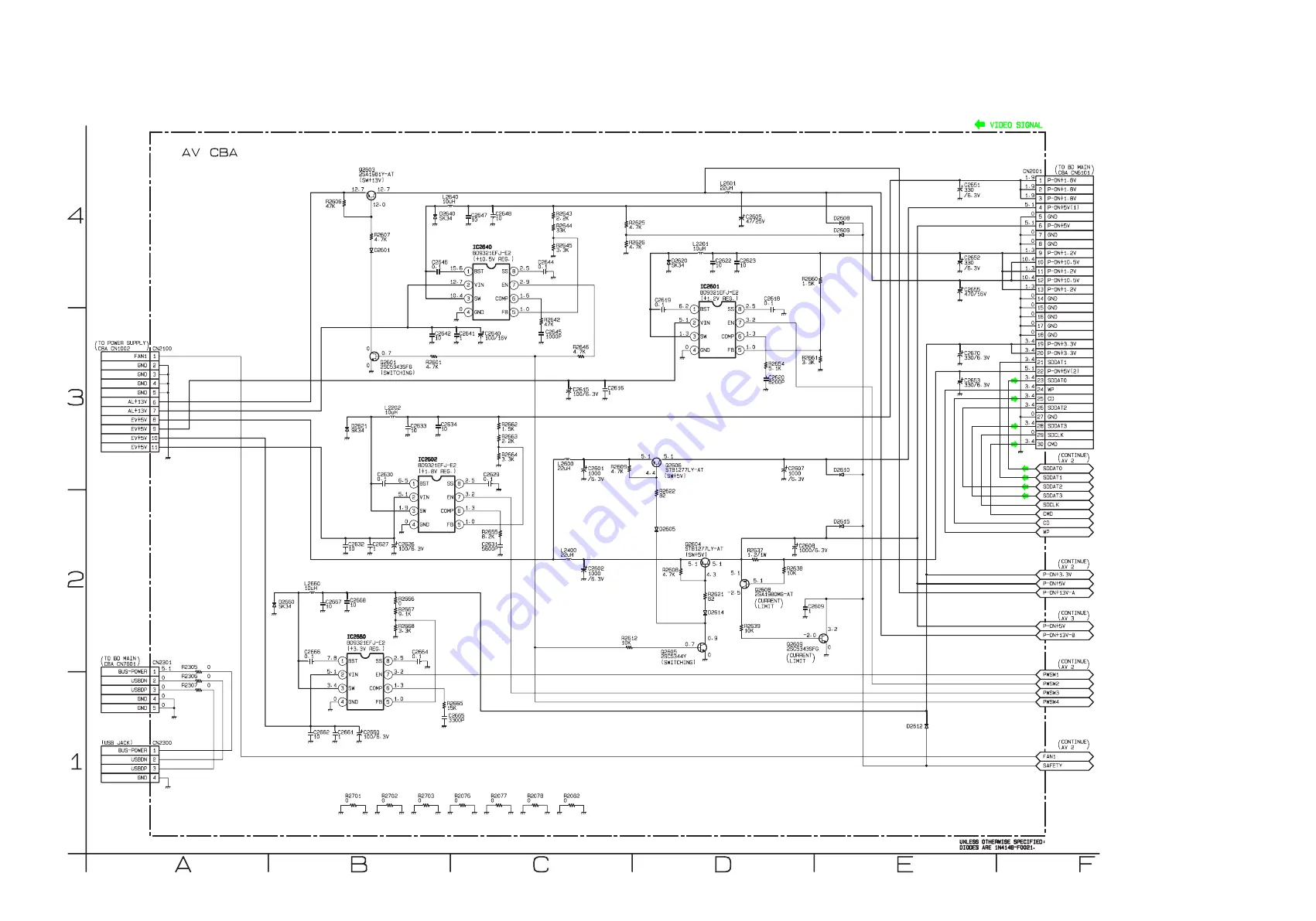Click the Q2605 switching transistor symbol
The height and width of the screenshot is (921, 1316).
pyautogui.click(x=702, y=646)
